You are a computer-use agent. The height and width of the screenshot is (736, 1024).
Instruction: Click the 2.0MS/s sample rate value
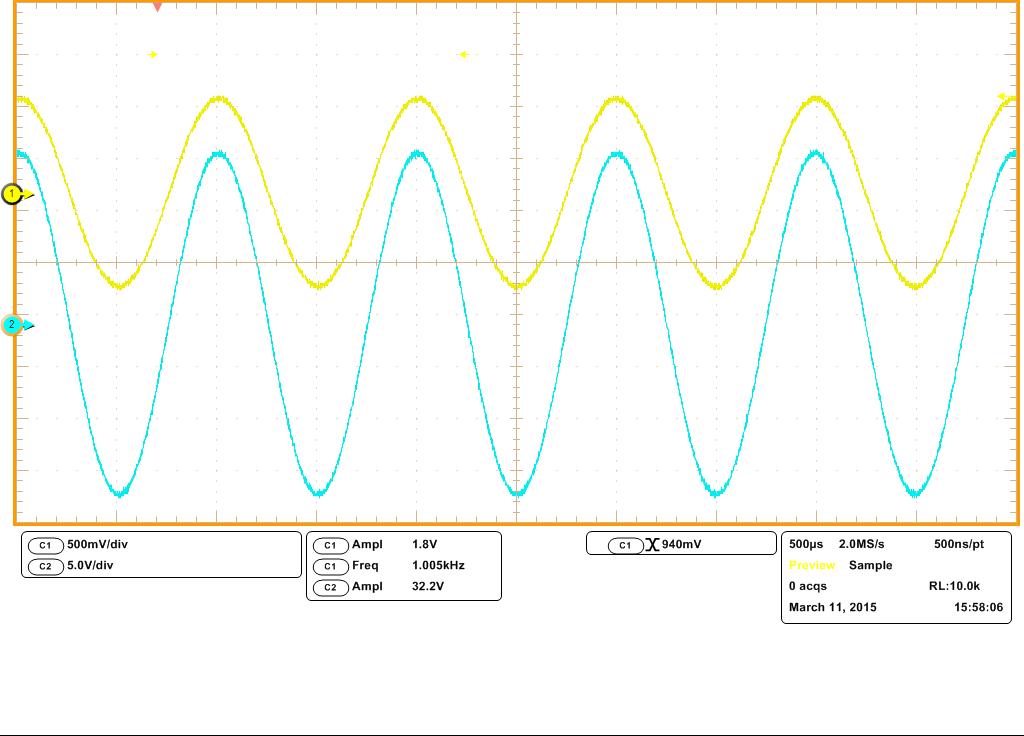pos(861,544)
